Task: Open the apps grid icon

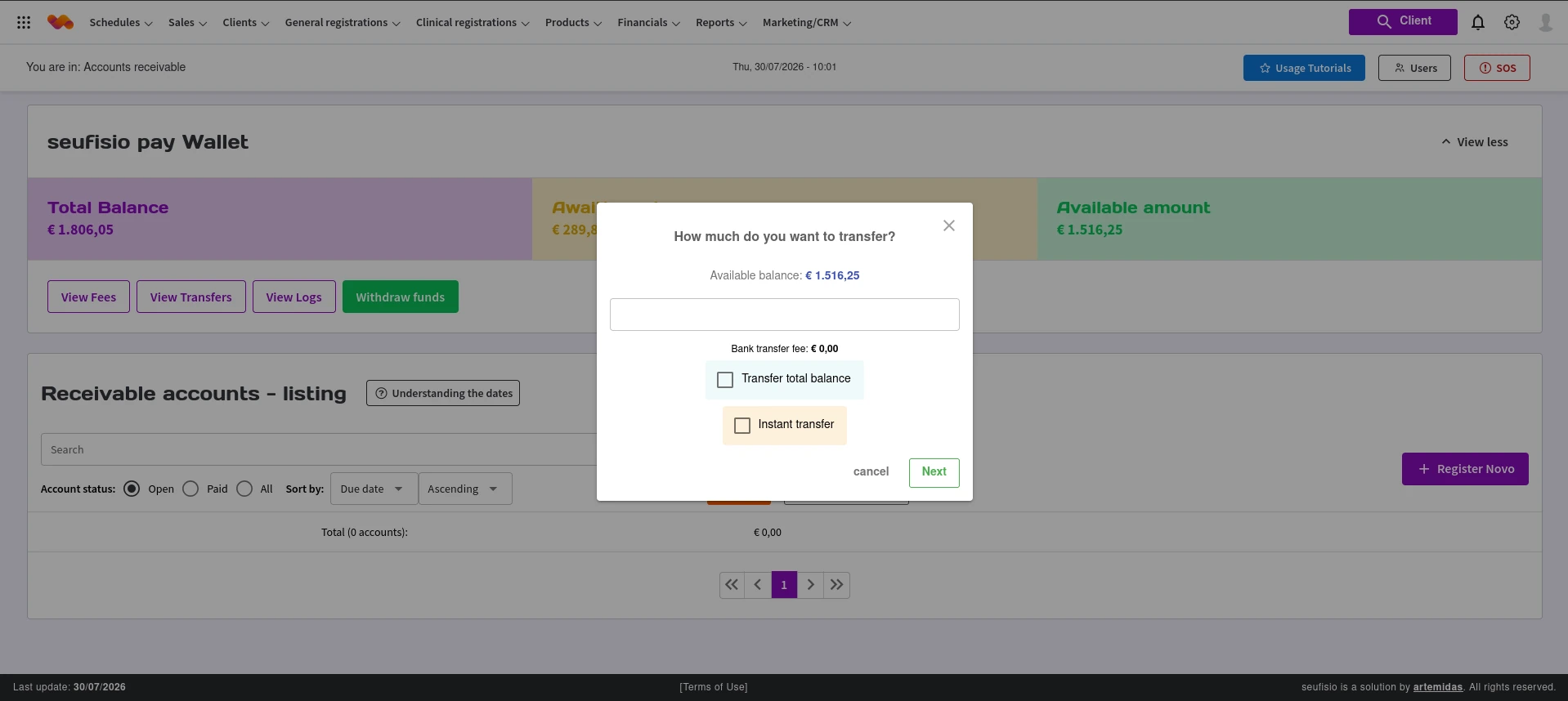Action: click(x=24, y=23)
